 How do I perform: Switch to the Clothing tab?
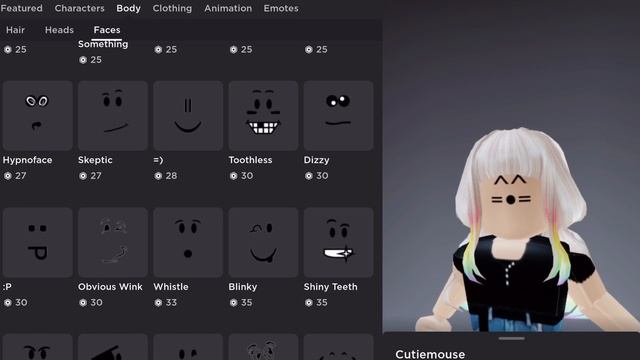[x=172, y=8]
